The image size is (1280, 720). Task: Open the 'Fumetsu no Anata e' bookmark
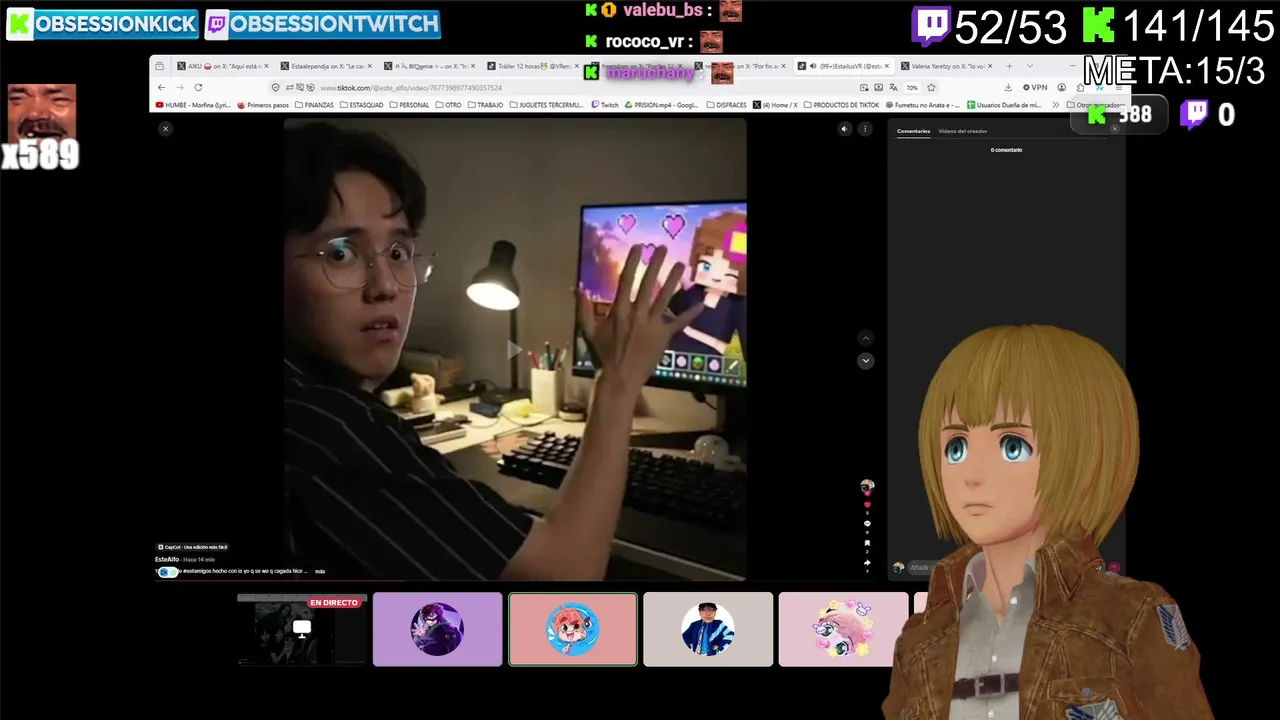click(923, 105)
